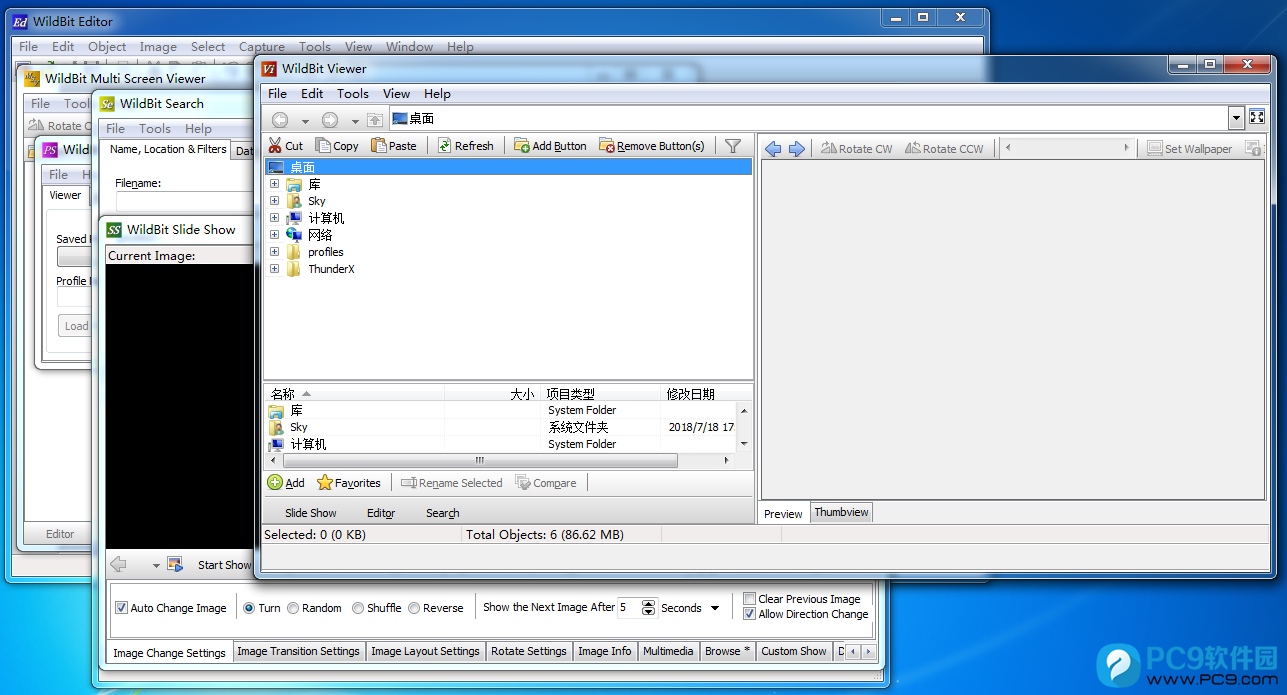The height and width of the screenshot is (695, 1287).
Task: Click the preview toolbar horizontal scroll track
Action: click(x=1068, y=148)
